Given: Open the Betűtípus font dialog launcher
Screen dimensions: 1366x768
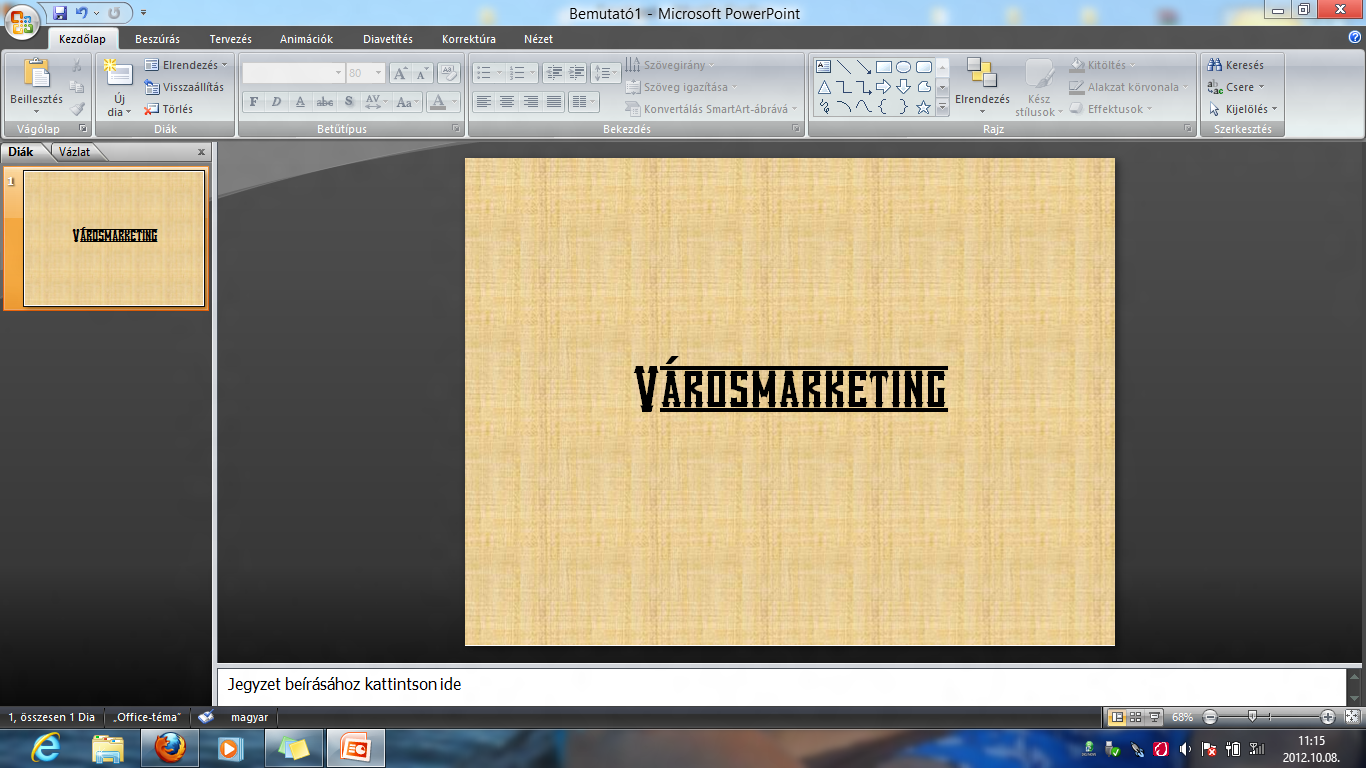Looking at the screenshot, I should [x=457, y=129].
